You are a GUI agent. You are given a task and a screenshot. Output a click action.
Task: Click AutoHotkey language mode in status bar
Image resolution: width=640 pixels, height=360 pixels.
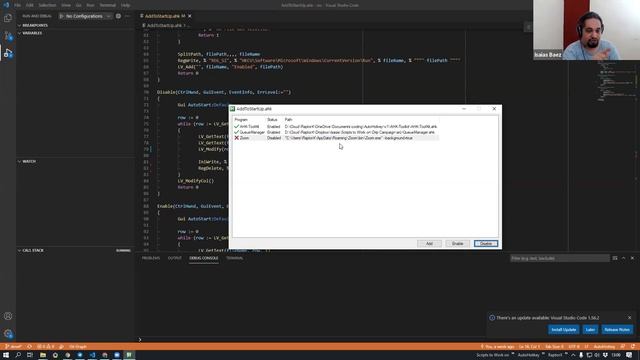point(604,347)
